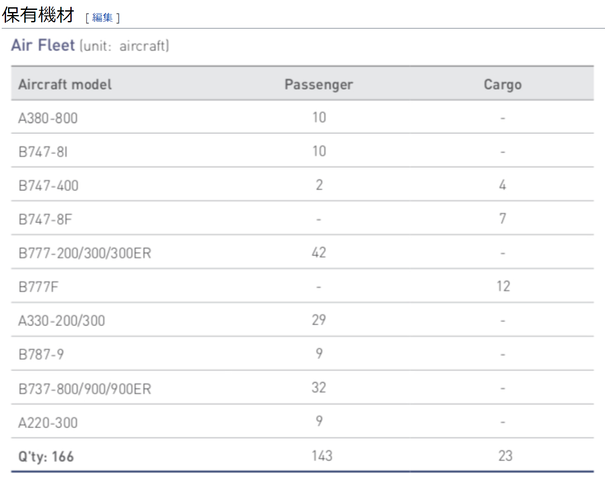Click the B747-400 model cell
This screenshot has height=480, width=605.
(48, 186)
